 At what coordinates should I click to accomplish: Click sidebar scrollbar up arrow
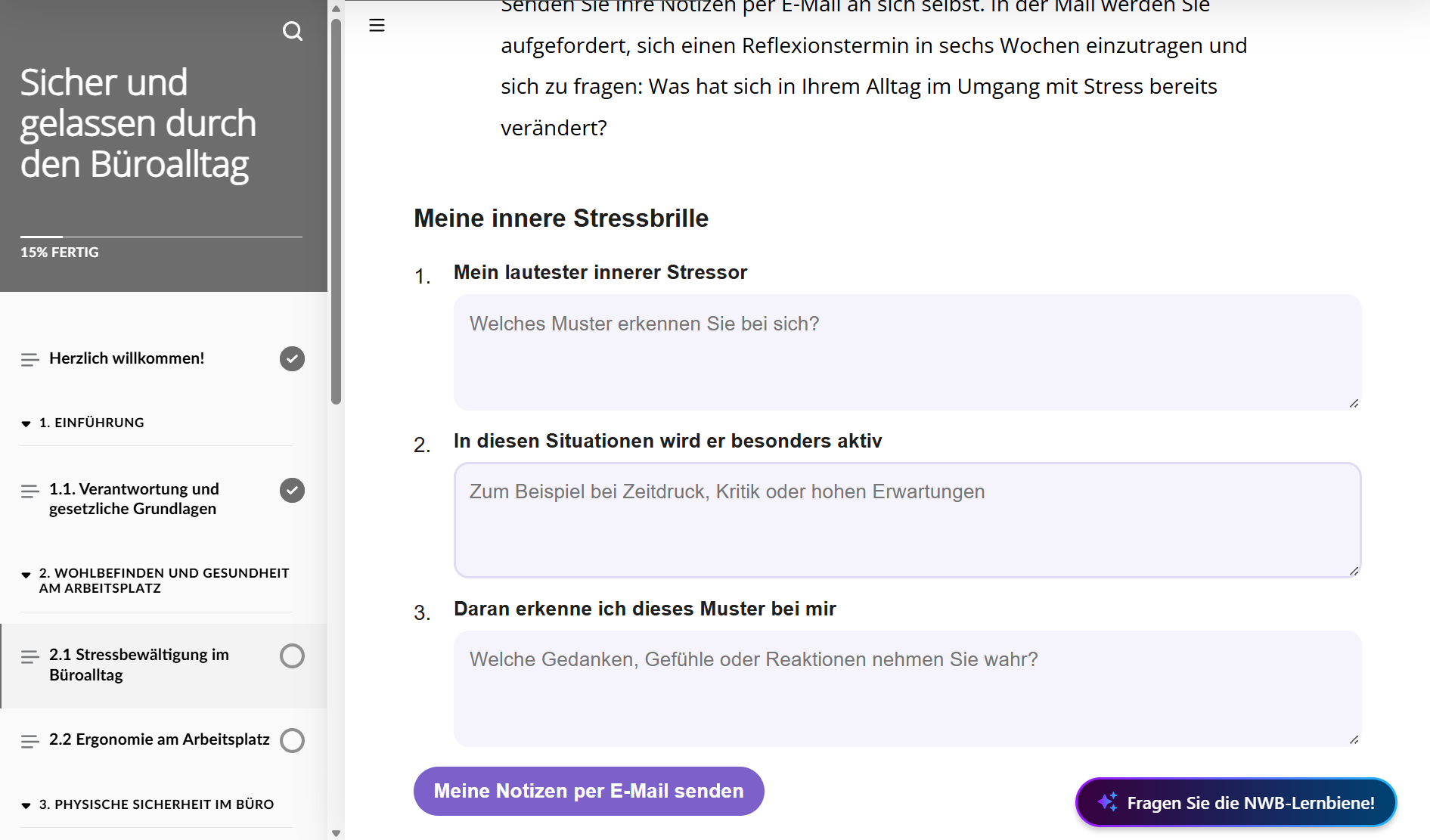click(x=336, y=8)
